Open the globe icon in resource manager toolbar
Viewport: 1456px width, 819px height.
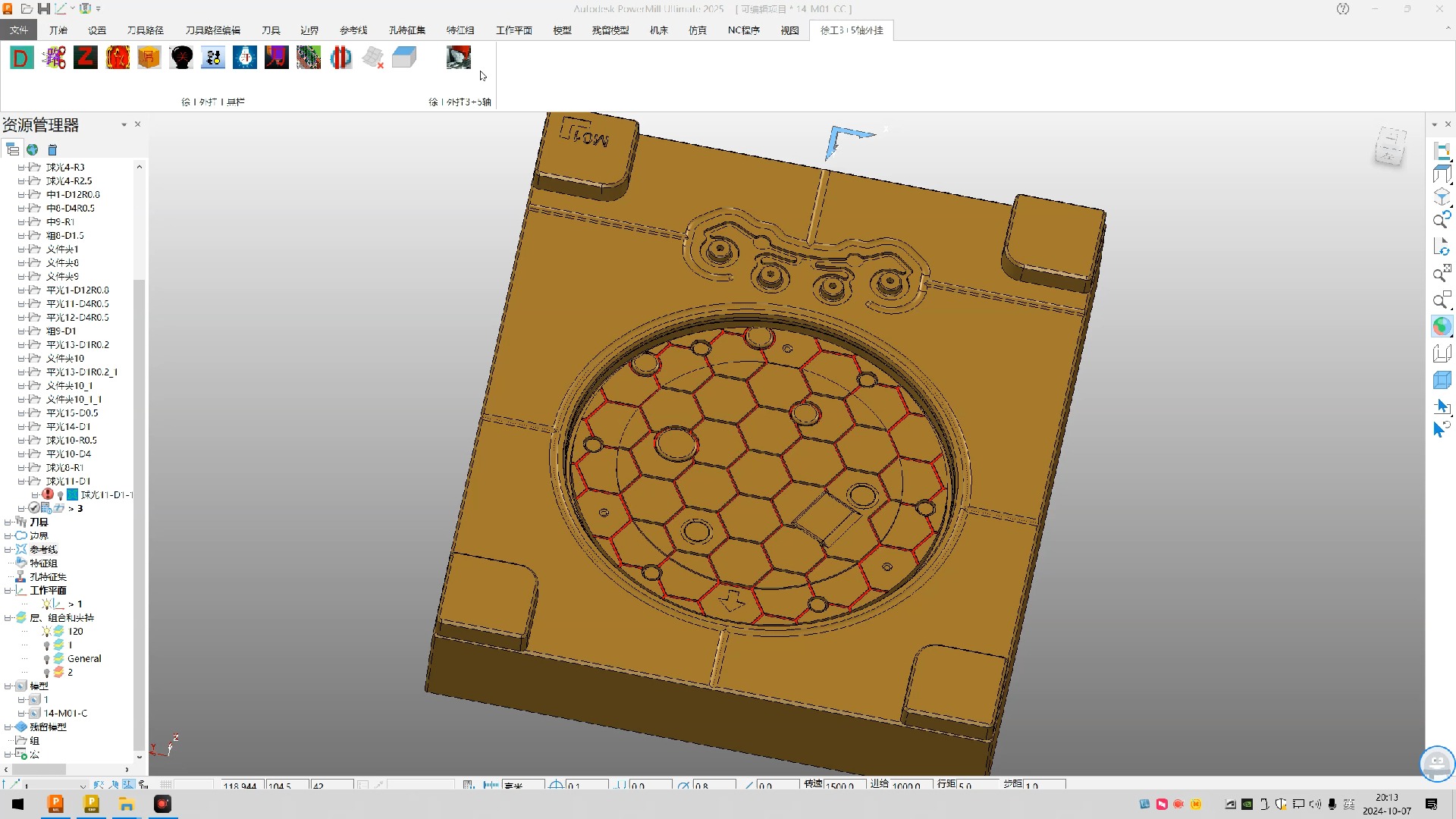33,149
